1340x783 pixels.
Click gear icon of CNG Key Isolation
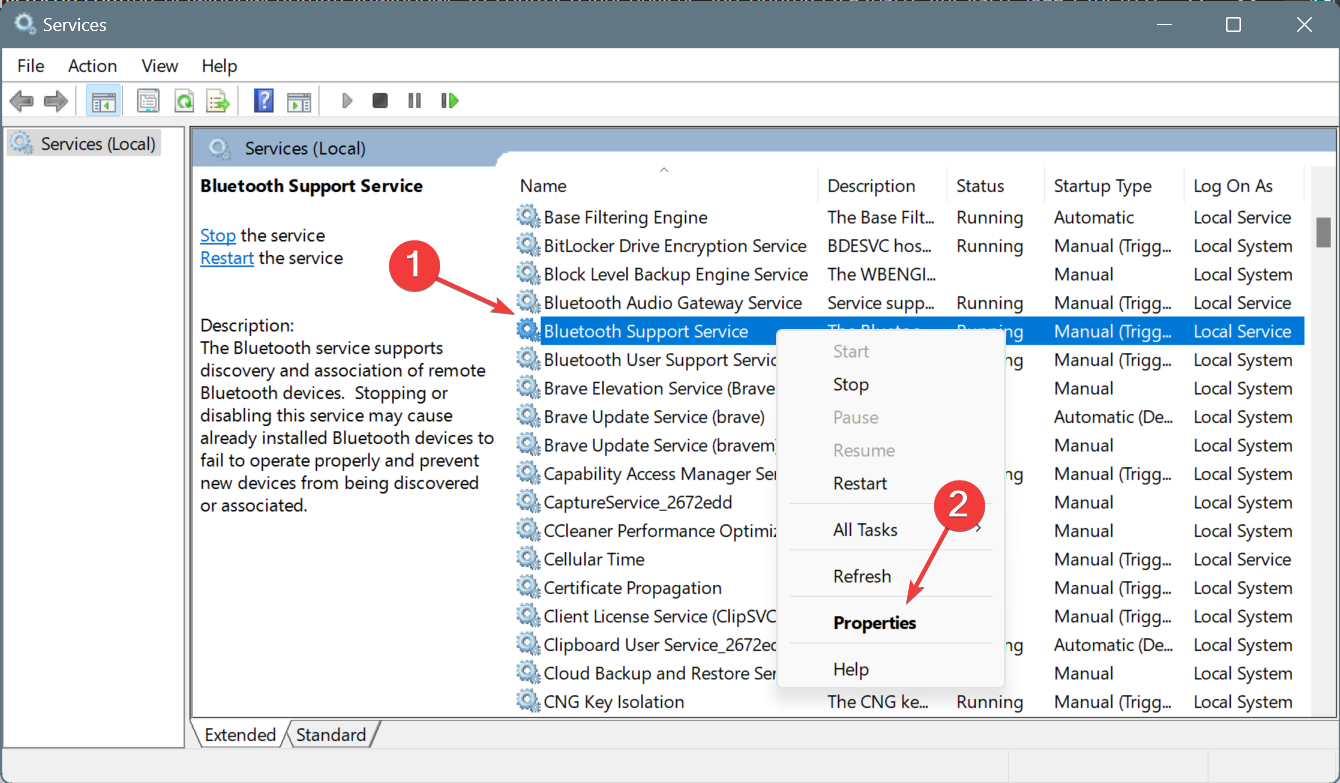(528, 702)
